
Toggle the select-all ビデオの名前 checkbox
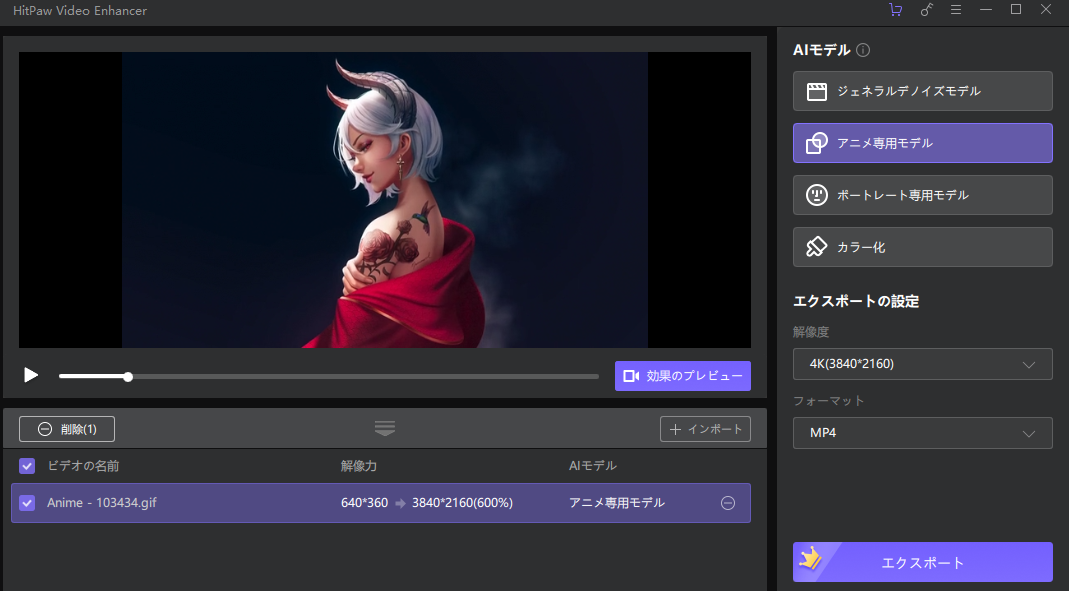(x=27, y=466)
